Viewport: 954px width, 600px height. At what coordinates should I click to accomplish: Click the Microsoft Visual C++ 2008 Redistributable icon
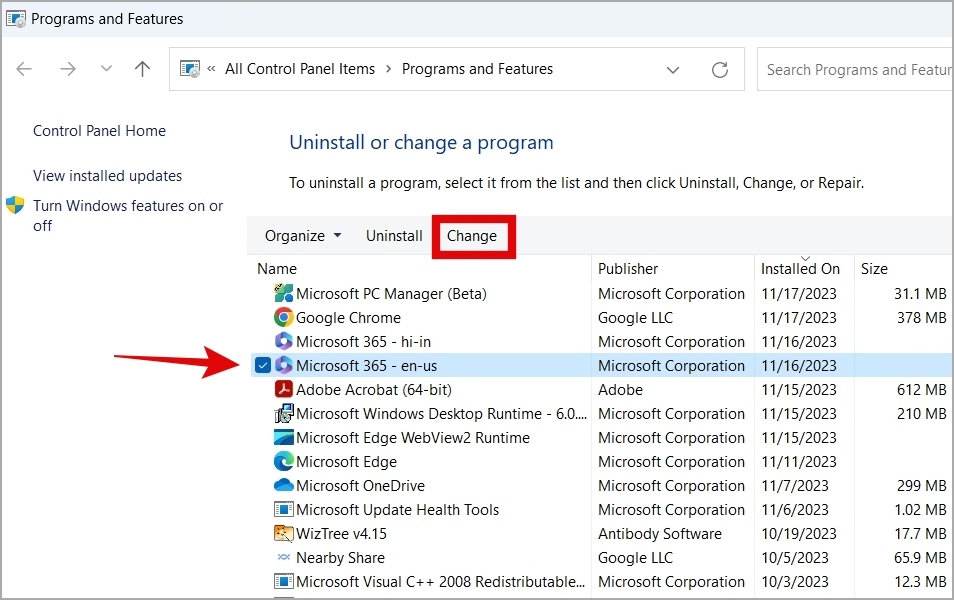(x=284, y=581)
